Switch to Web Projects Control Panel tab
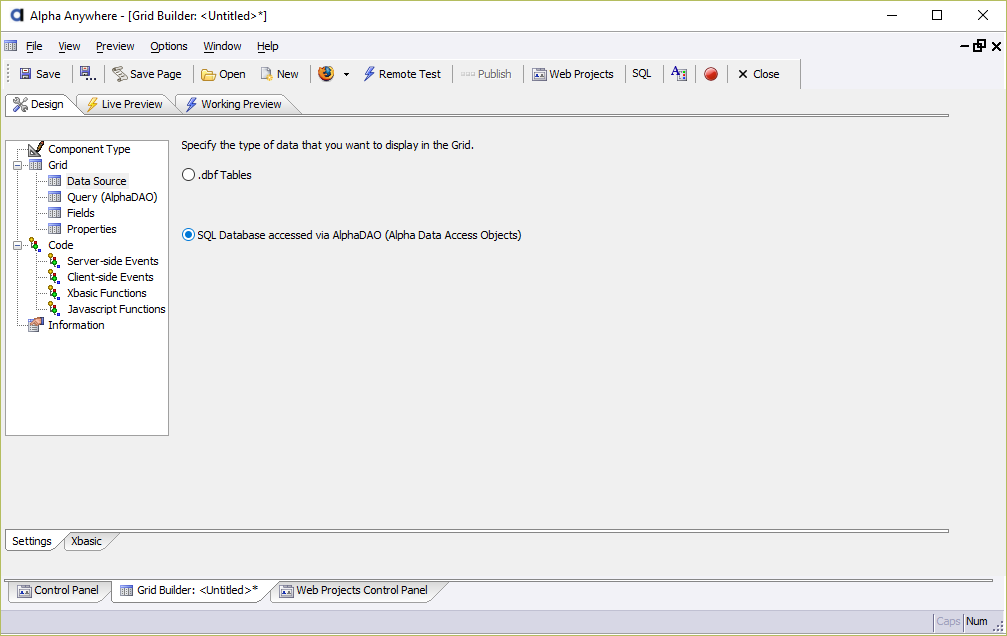Image resolution: width=1007 pixels, height=636 pixels. click(x=354, y=590)
